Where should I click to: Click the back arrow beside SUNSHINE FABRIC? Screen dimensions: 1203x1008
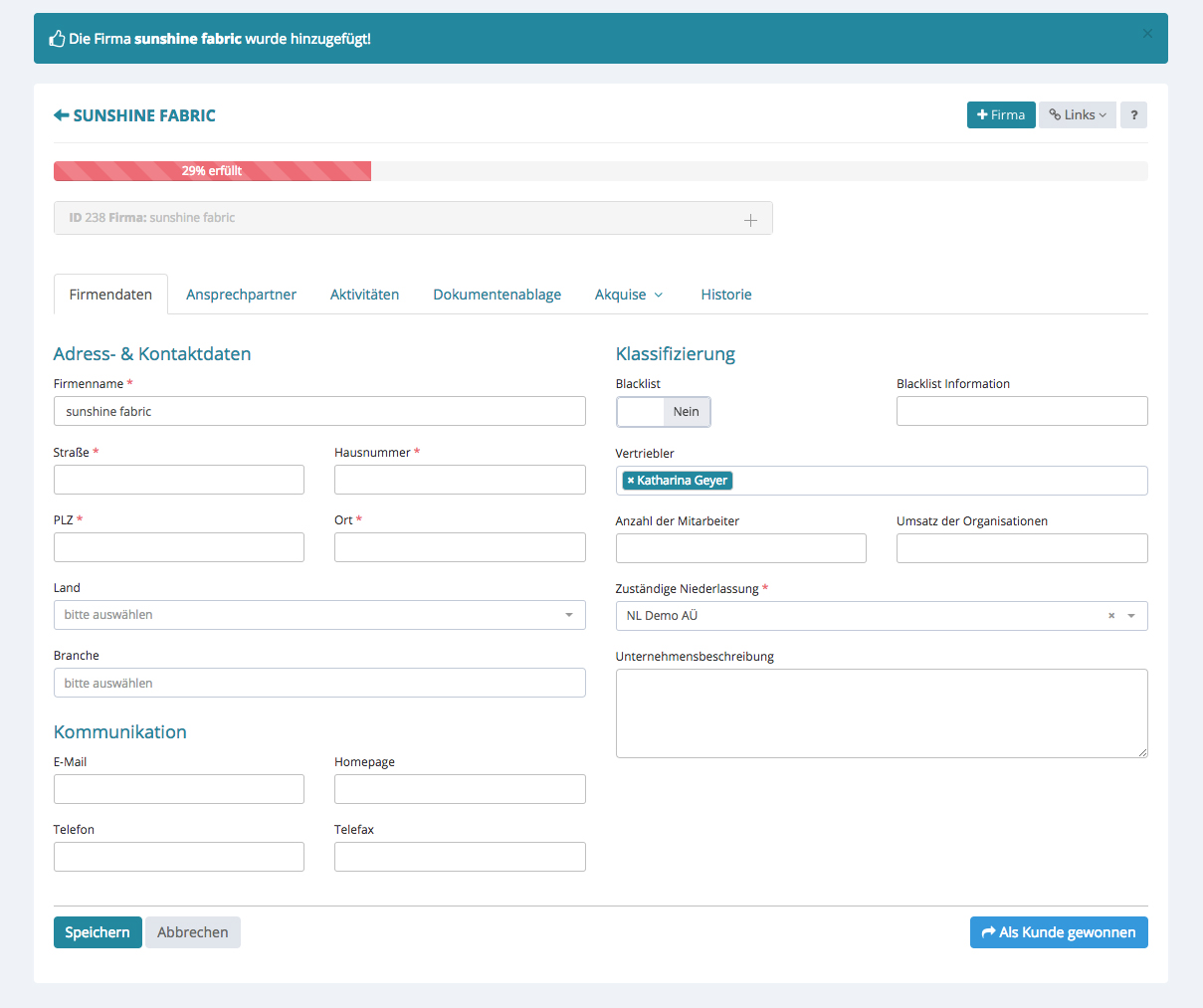tap(61, 115)
